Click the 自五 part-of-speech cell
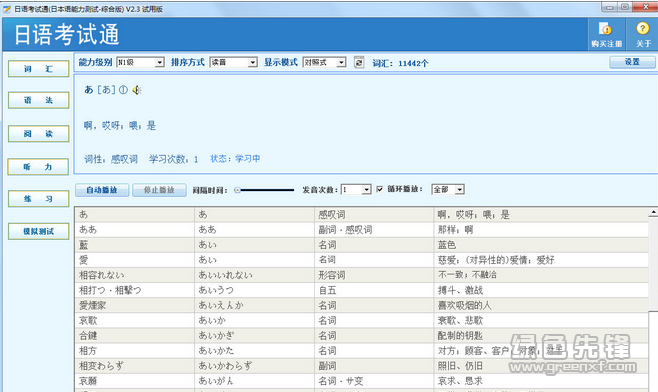 point(374,290)
